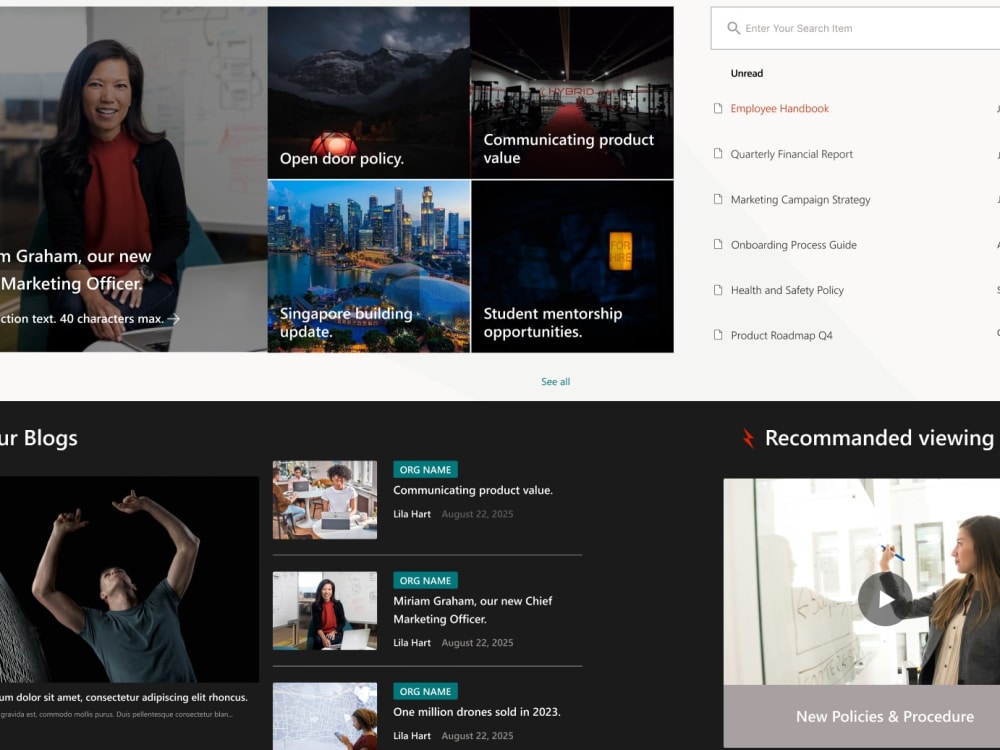Click the Employee Handbook document icon
The width and height of the screenshot is (1000, 750).
coord(718,108)
